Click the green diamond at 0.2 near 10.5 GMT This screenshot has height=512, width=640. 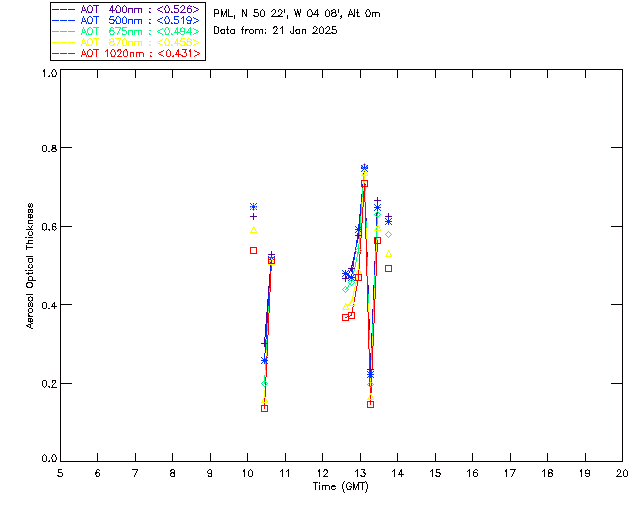pos(264,383)
